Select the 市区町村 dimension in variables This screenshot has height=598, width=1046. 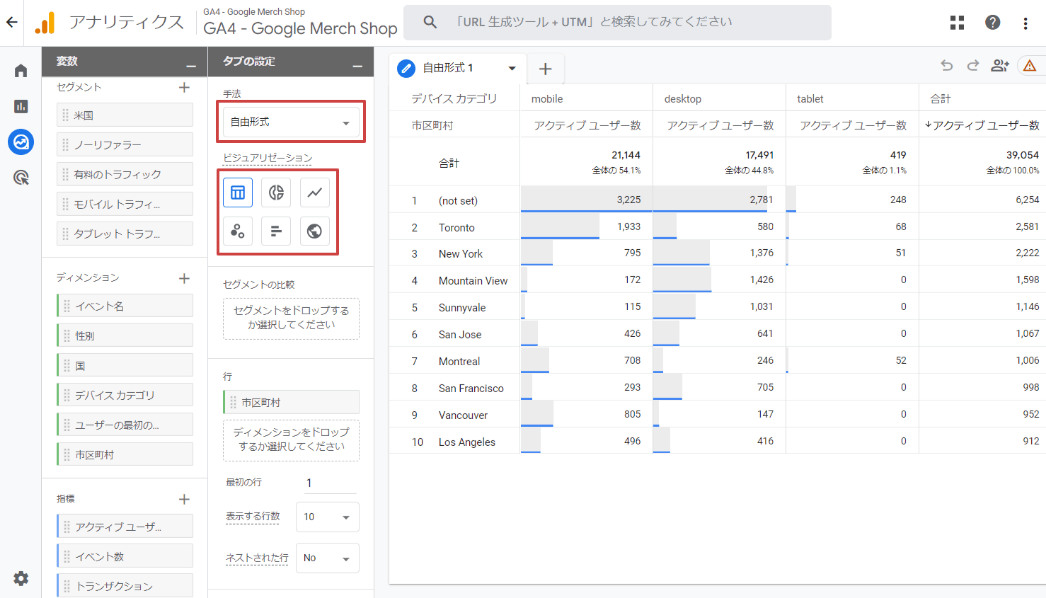125,455
